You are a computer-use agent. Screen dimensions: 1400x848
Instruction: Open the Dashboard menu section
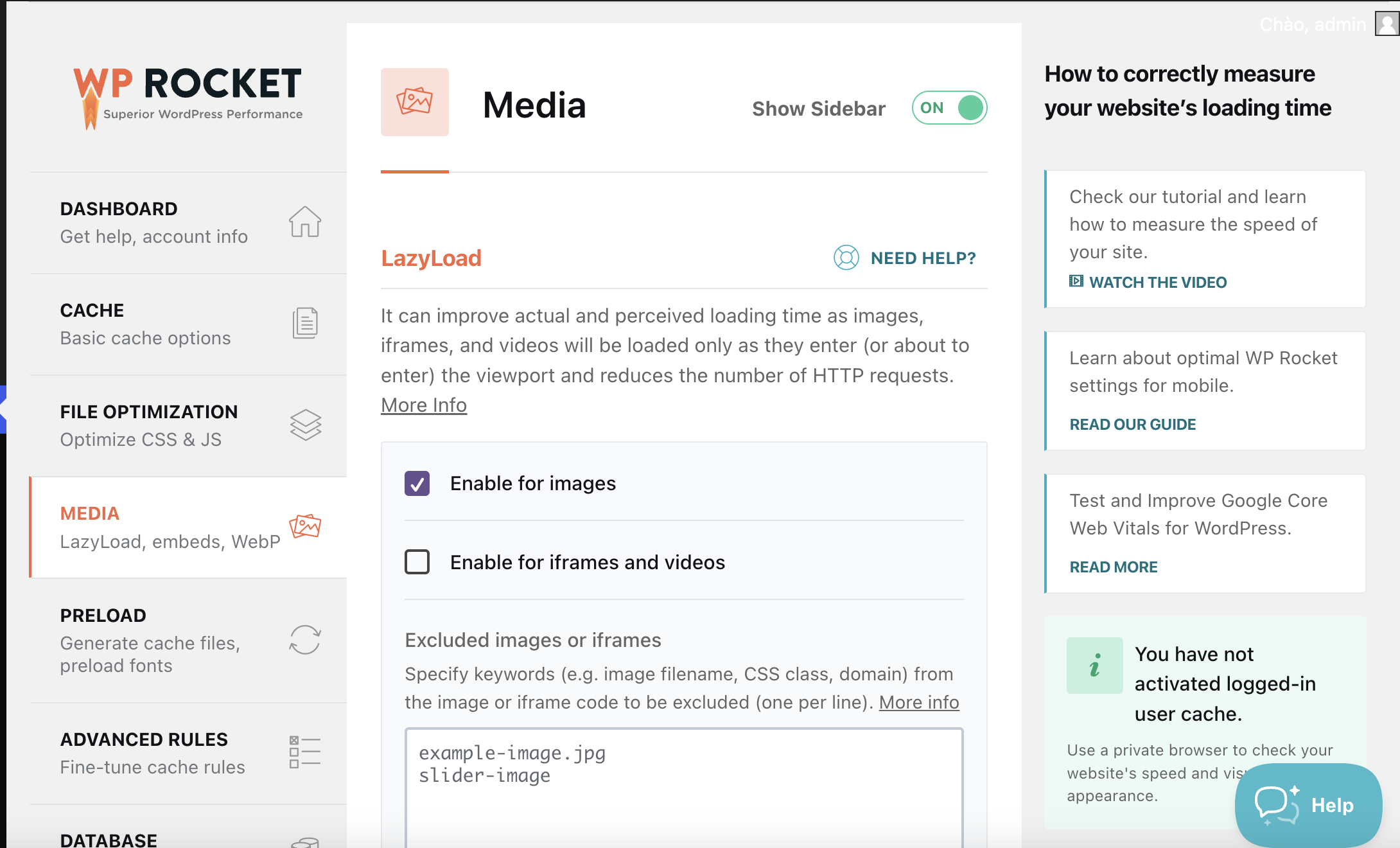tap(188, 223)
